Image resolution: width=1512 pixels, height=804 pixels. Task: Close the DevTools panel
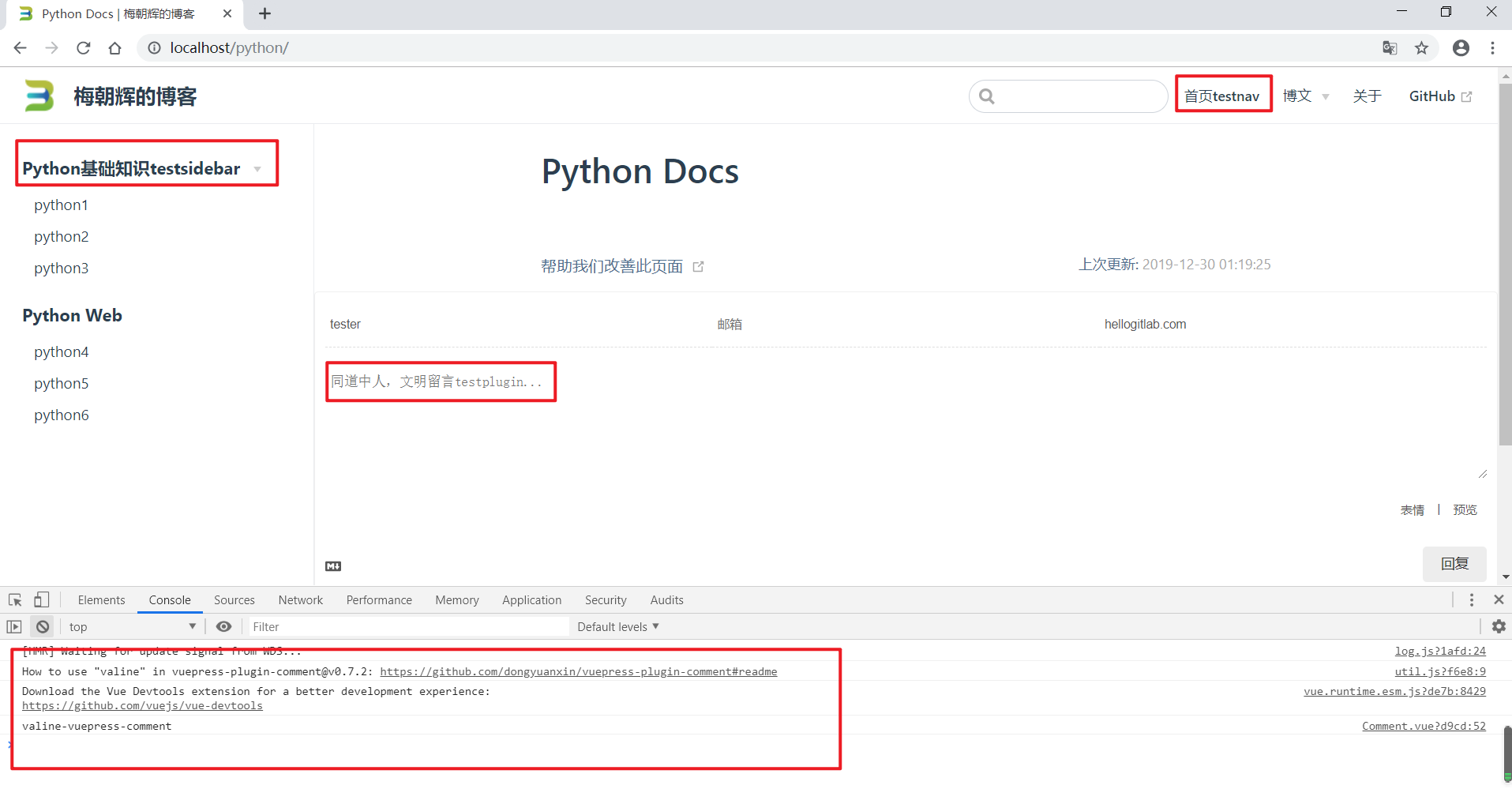[x=1499, y=600]
